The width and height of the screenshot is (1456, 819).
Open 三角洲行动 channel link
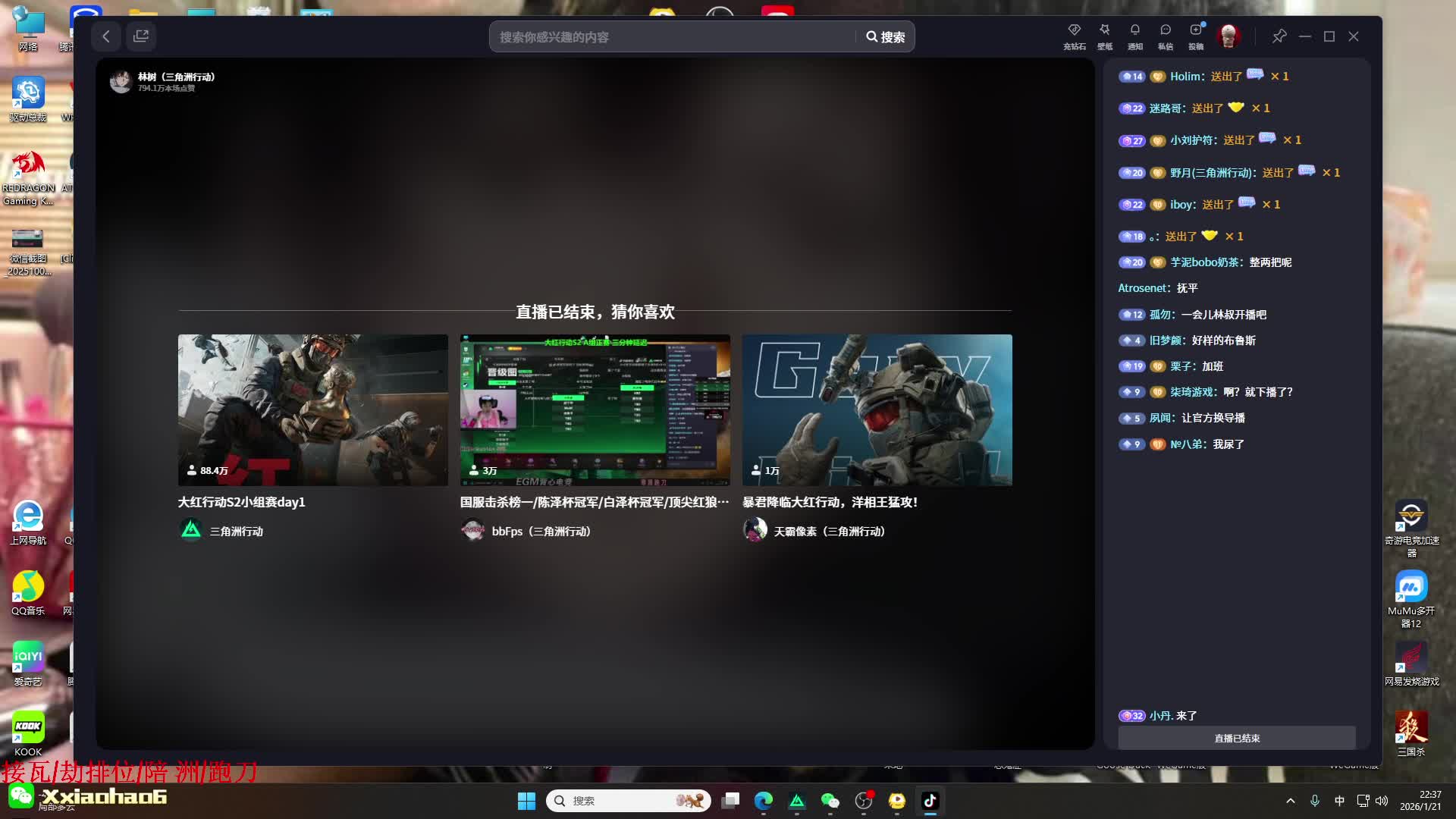click(x=236, y=531)
